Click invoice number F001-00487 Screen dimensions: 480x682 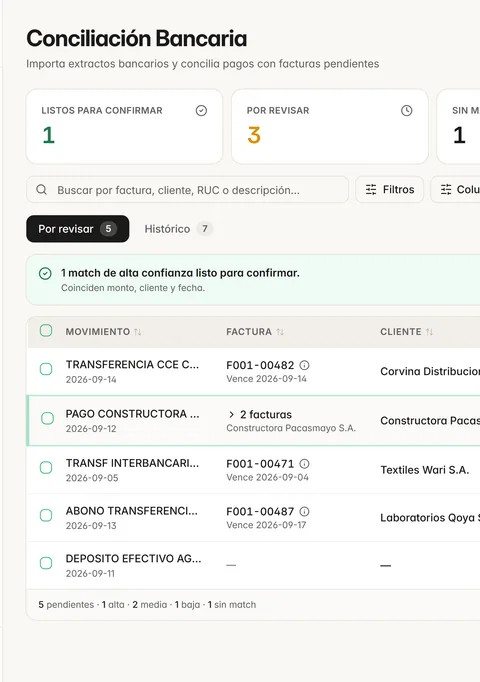[x=260, y=512]
